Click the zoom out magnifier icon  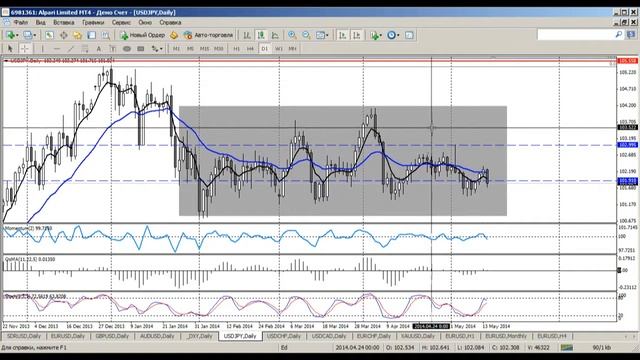tap(307, 36)
